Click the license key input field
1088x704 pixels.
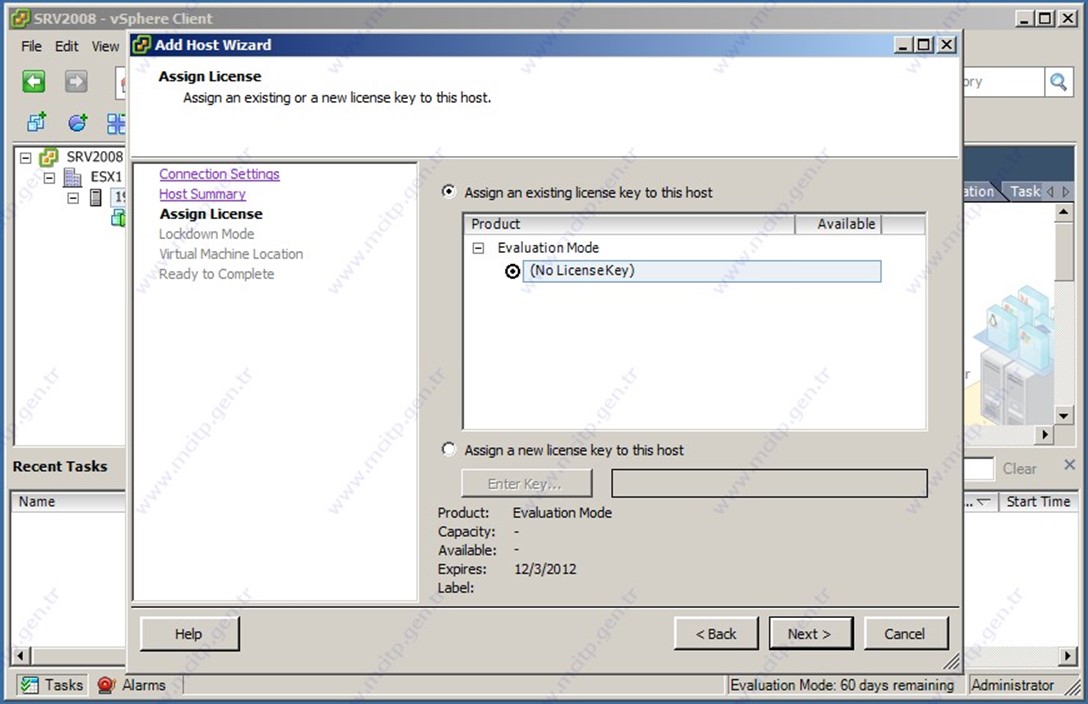pos(769,483)
